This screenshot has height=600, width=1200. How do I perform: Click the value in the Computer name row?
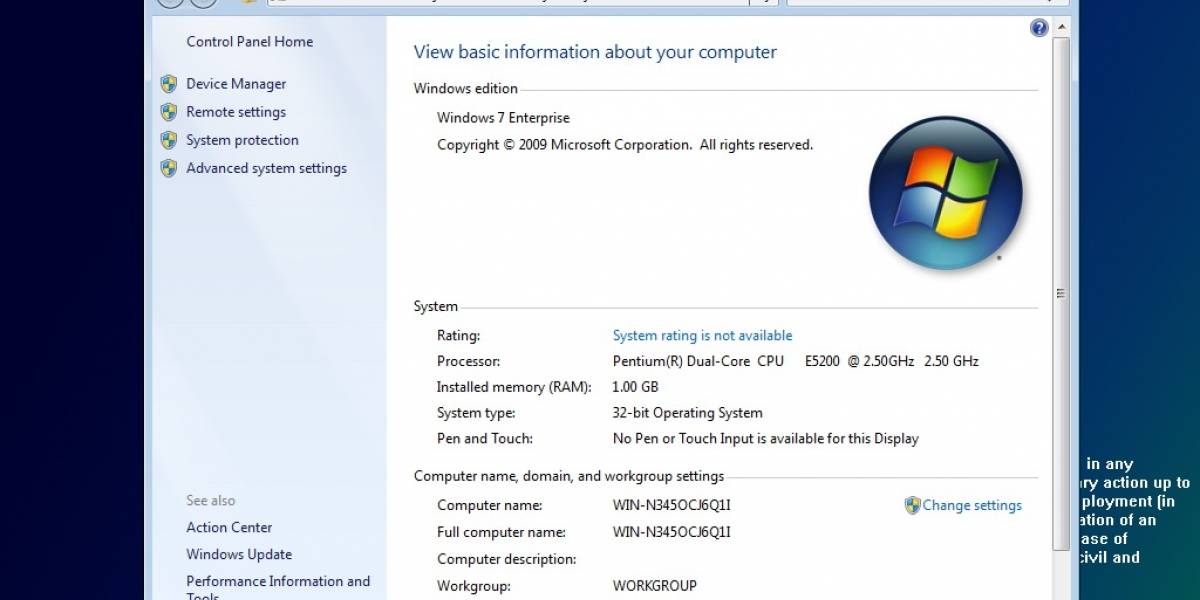click(671, 506)
